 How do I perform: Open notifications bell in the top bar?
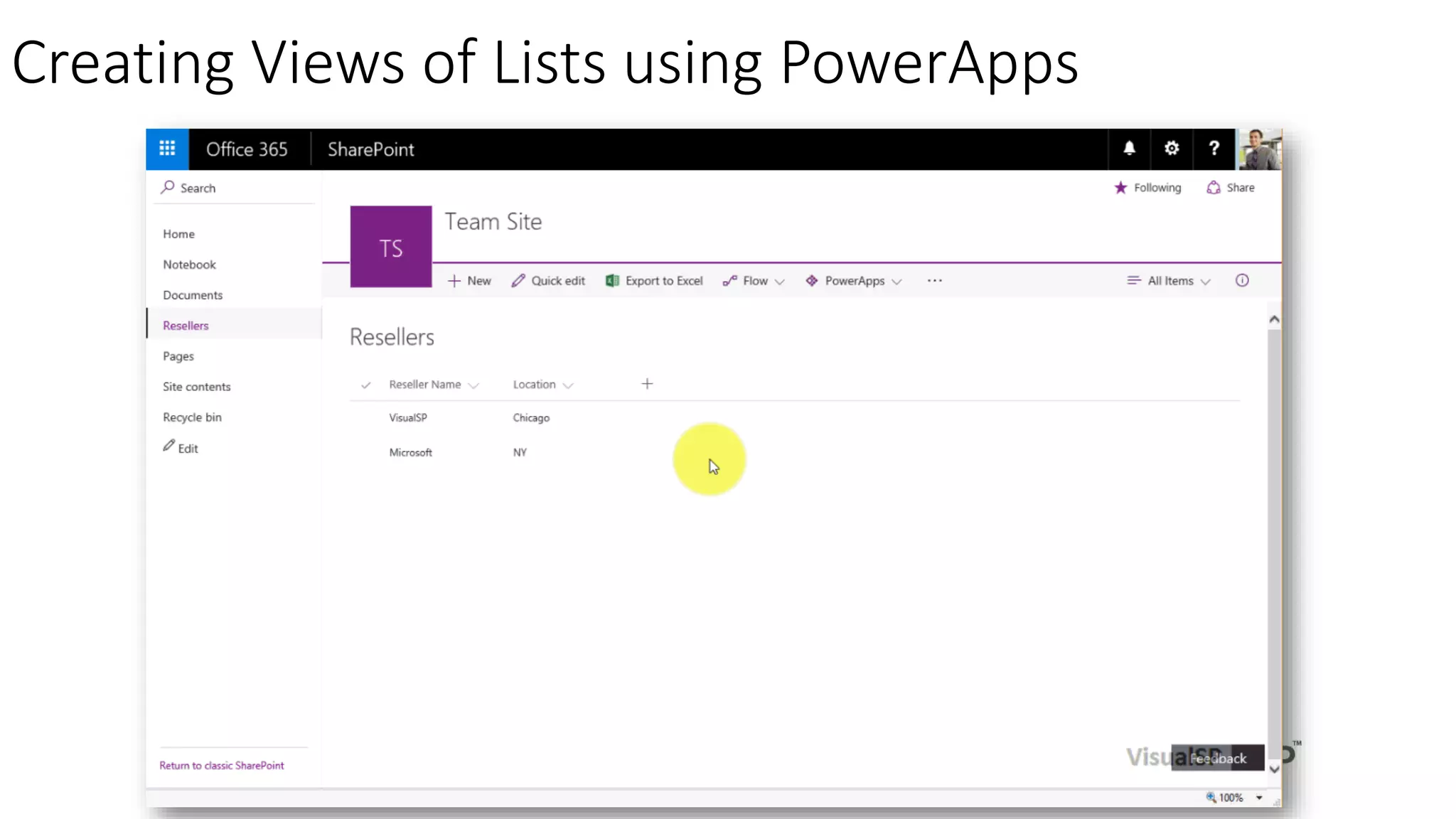tap(1129, 149)
